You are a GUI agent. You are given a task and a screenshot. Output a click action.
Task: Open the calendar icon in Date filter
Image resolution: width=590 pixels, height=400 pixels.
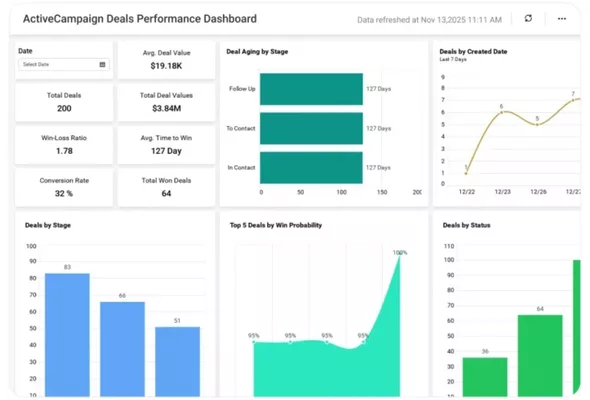[x=102, y=64]
